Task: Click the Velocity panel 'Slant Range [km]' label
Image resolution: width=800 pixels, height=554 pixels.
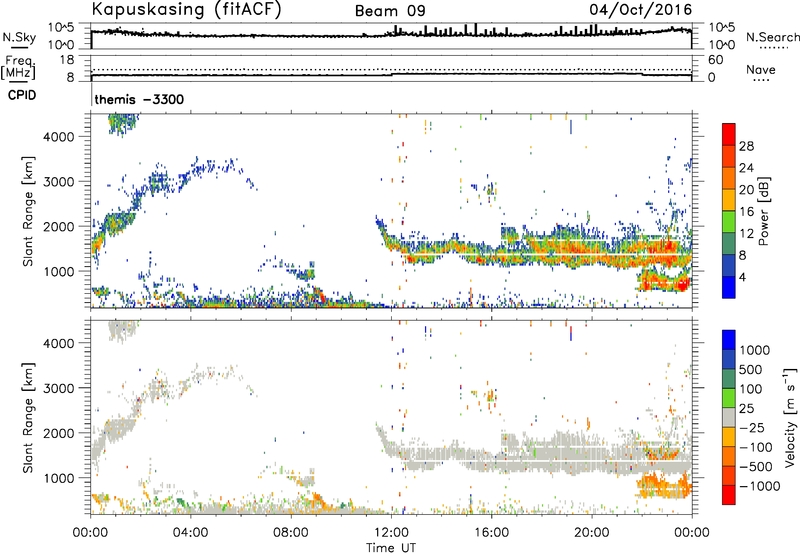Action: pos(28,417)
